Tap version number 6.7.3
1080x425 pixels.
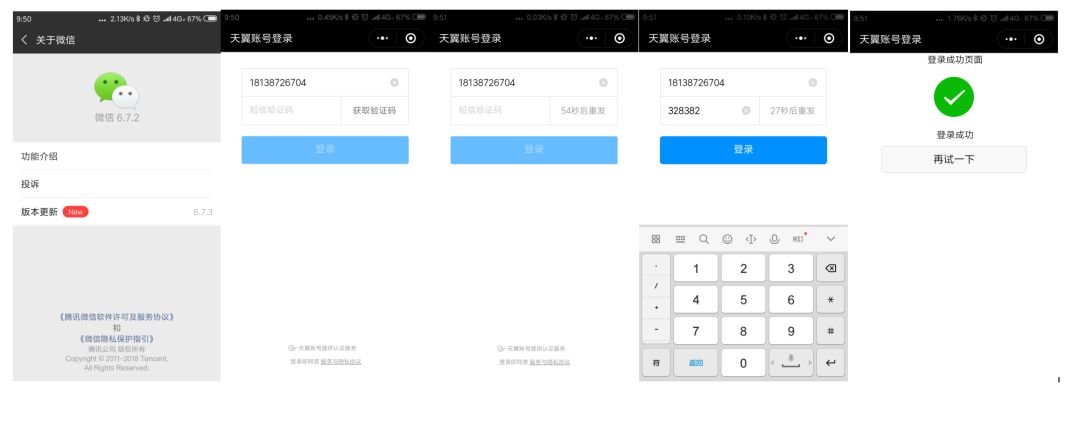pos(202,212)
